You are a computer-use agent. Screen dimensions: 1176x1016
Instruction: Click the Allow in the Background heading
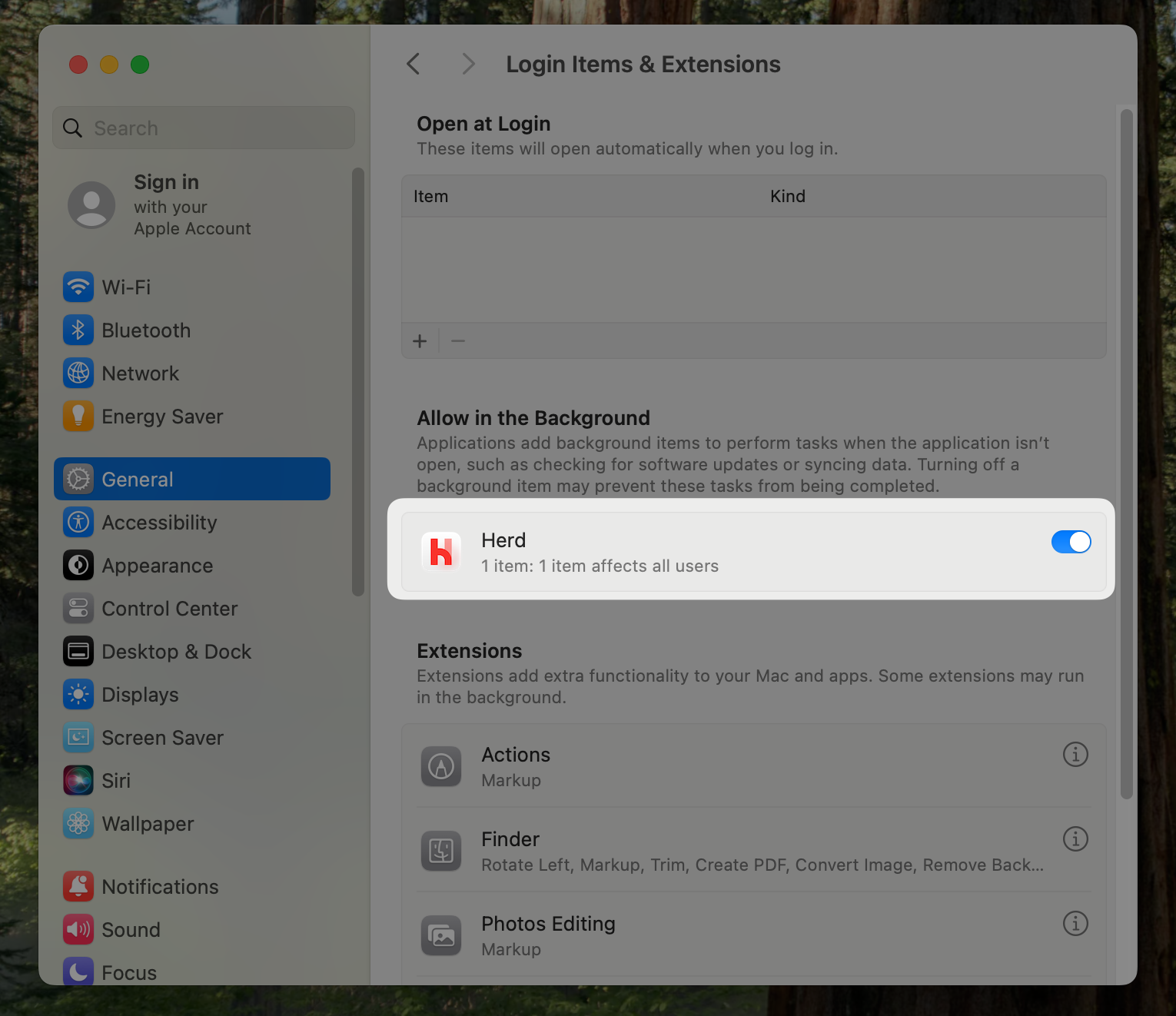(x=533, y=418)
